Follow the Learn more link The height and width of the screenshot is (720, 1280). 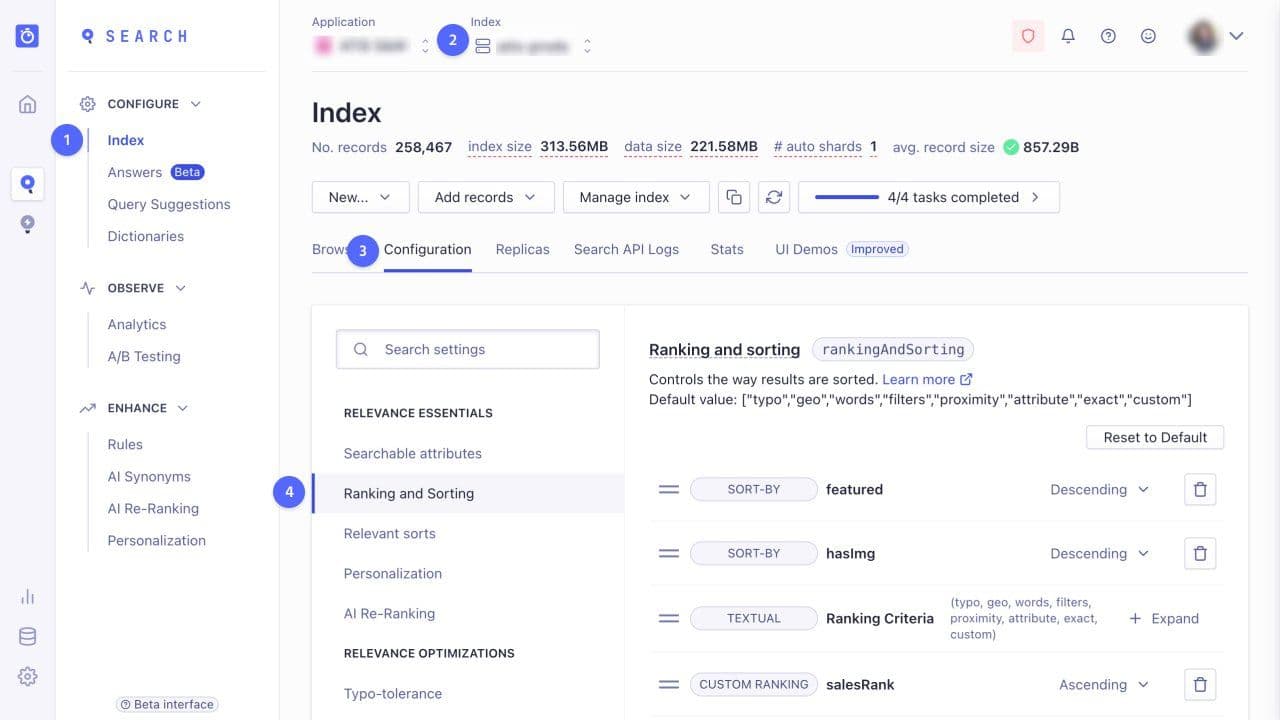tap(918, 380)
